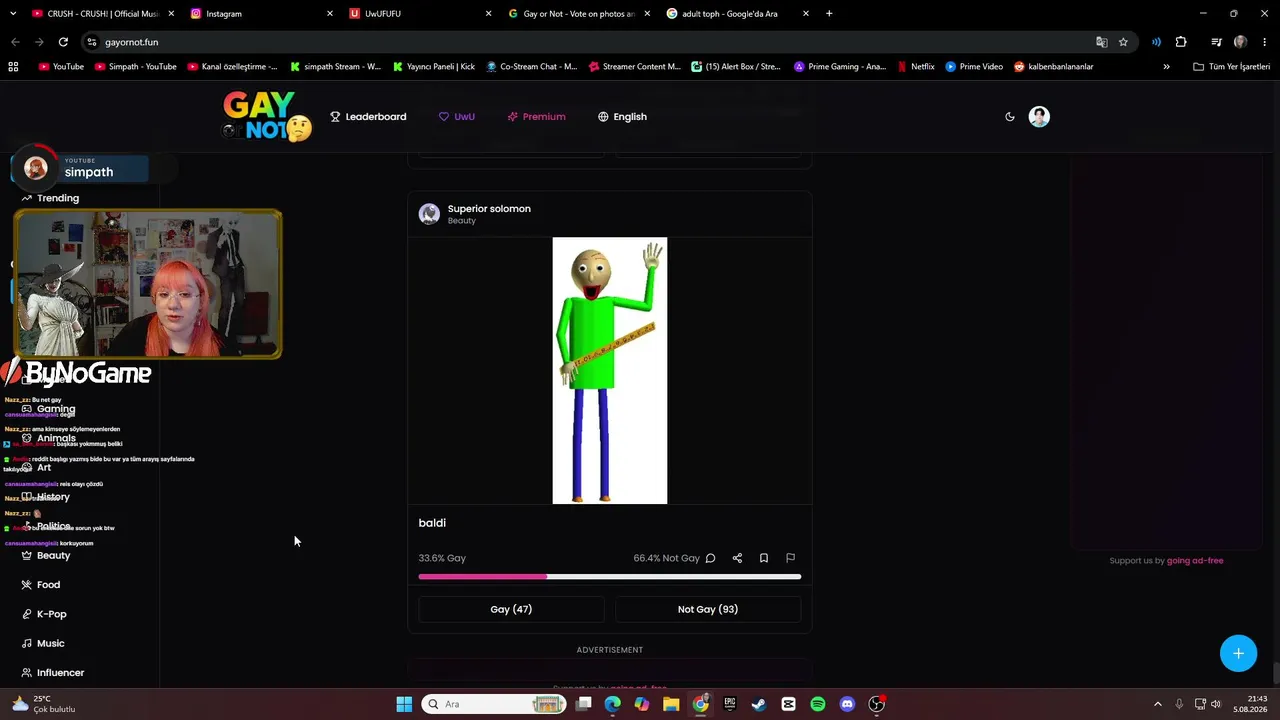1280x720 pixels.
Task: Expand the hidden bookmarks overflow chevron
Action: (x=1166, y=67)
